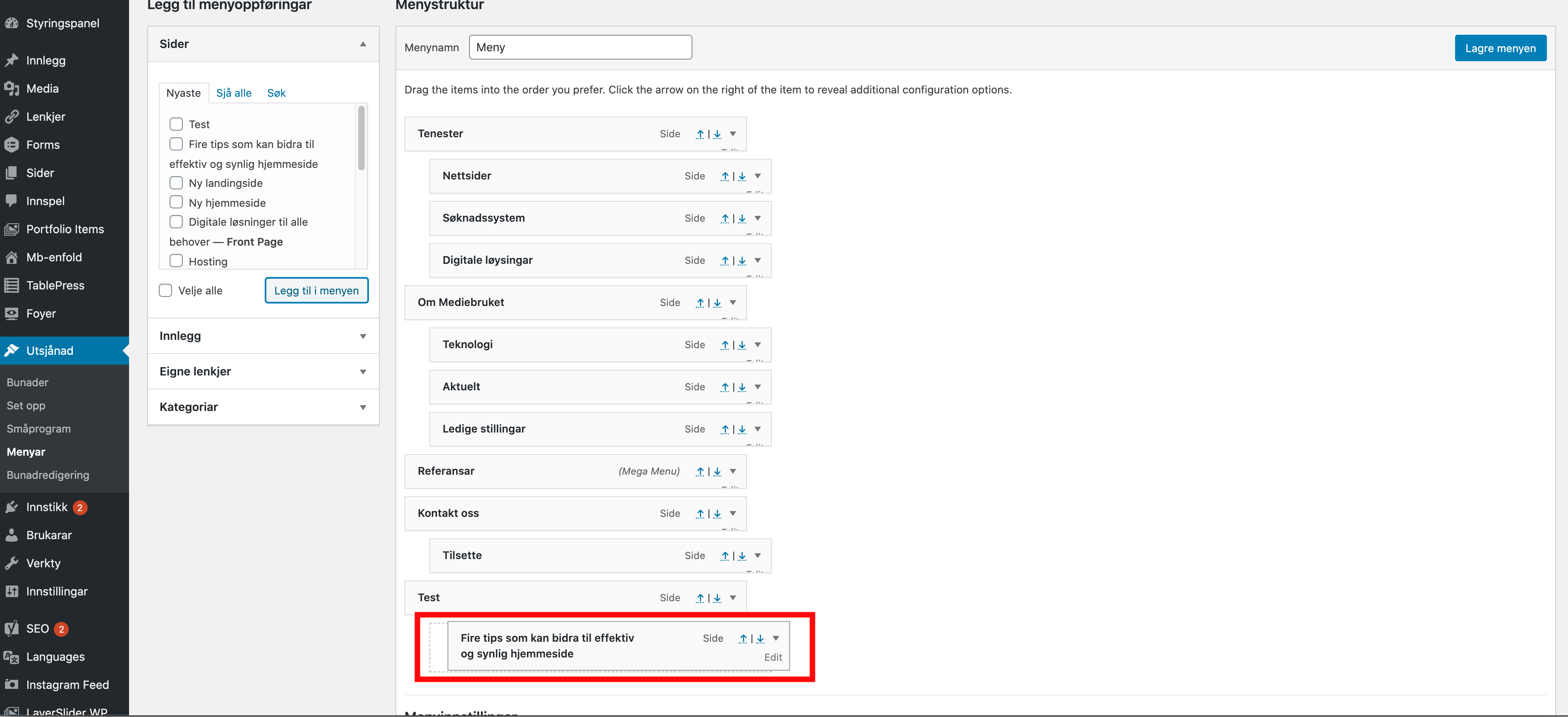Image resolution: width=1568 pixels, height=717 pixels.
Task: Click Legg til i menyen button
Action: coord(316,290)
